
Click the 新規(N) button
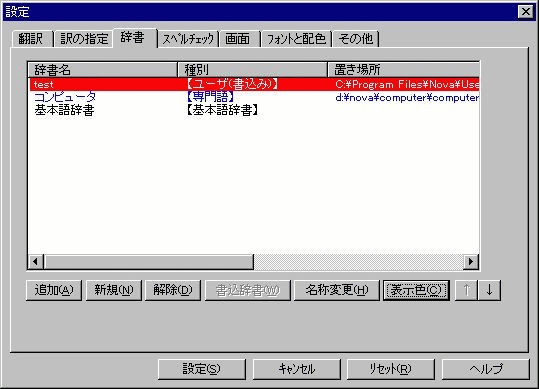click(114, 290)
